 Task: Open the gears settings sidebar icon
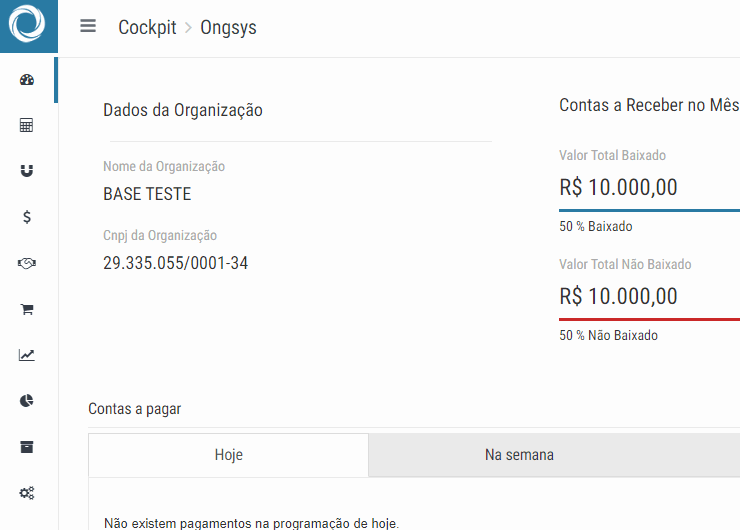click(27, 493)
